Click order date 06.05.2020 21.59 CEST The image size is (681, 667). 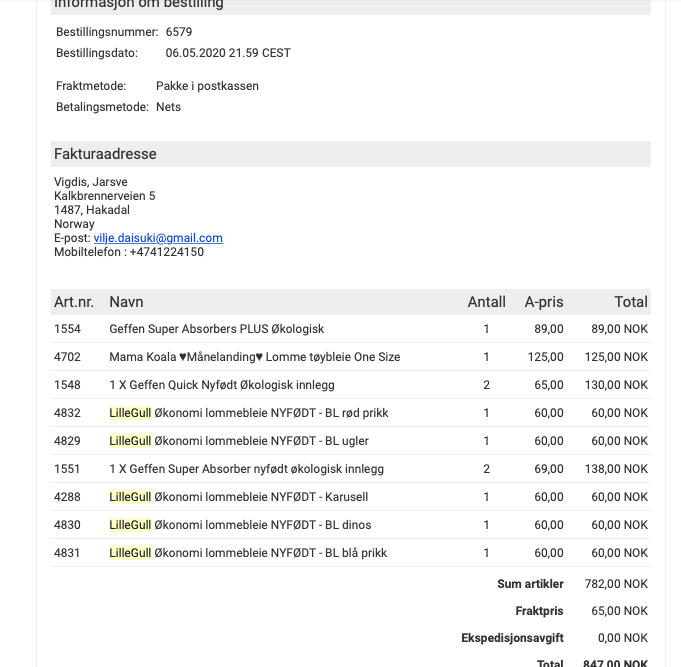[x=228, y=53]
